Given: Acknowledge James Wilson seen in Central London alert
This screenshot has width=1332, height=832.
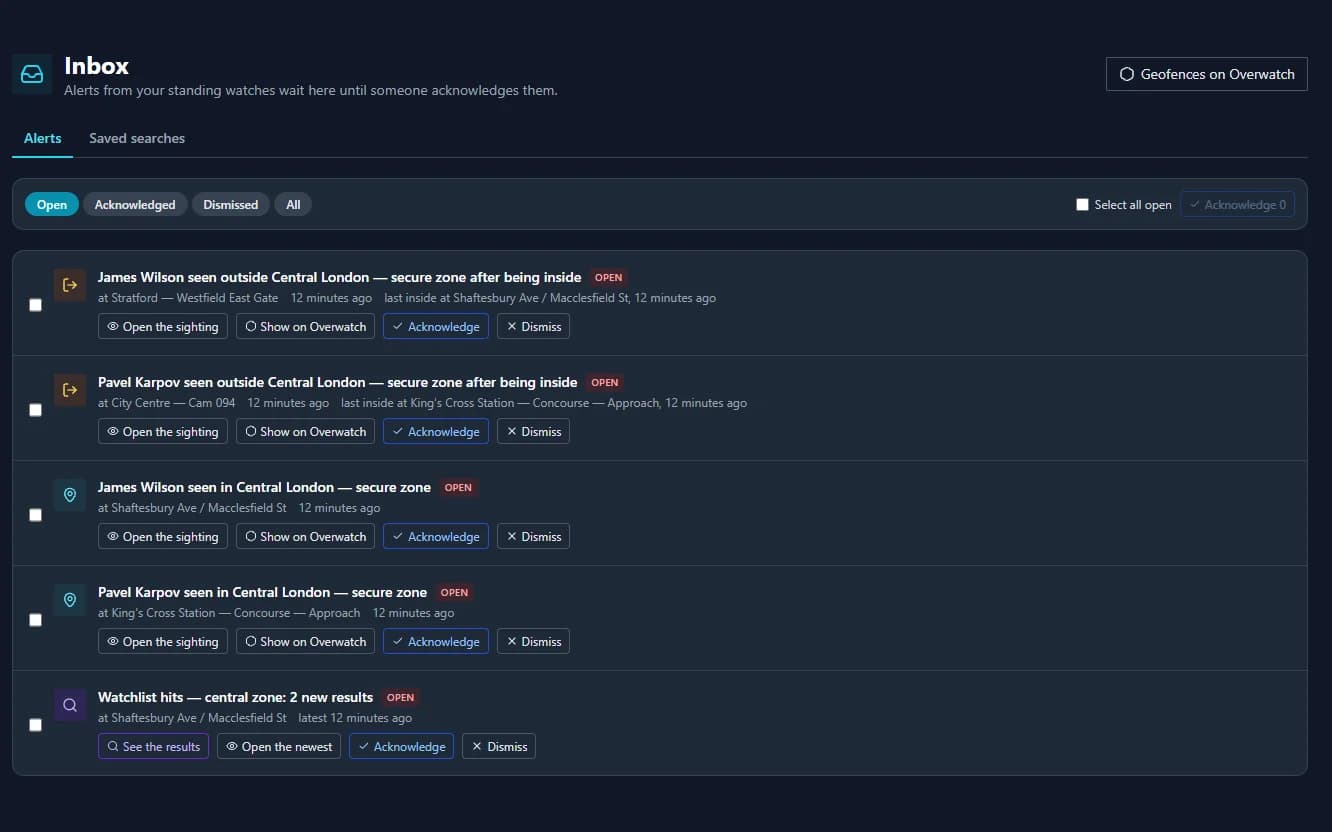Looking at the screenshot, I should pos(436,536).
